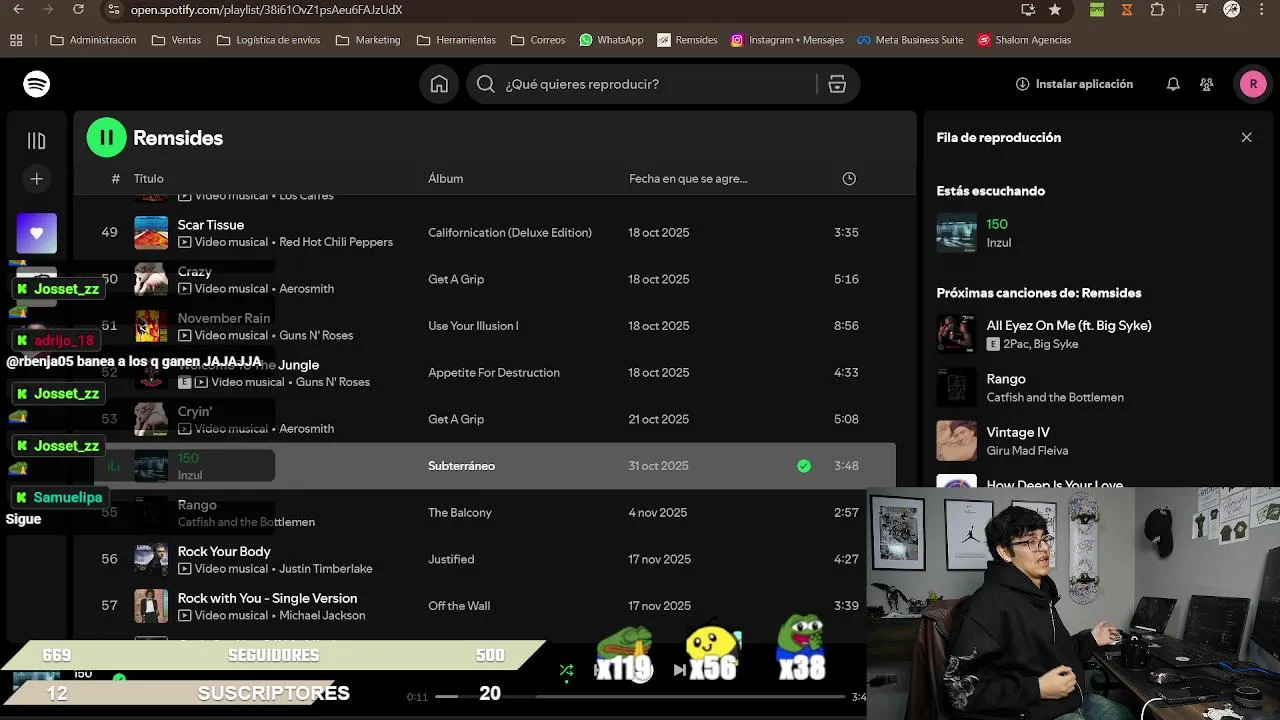
Task: Expand the Administración bookmark folder
Action: pos(93,40)
